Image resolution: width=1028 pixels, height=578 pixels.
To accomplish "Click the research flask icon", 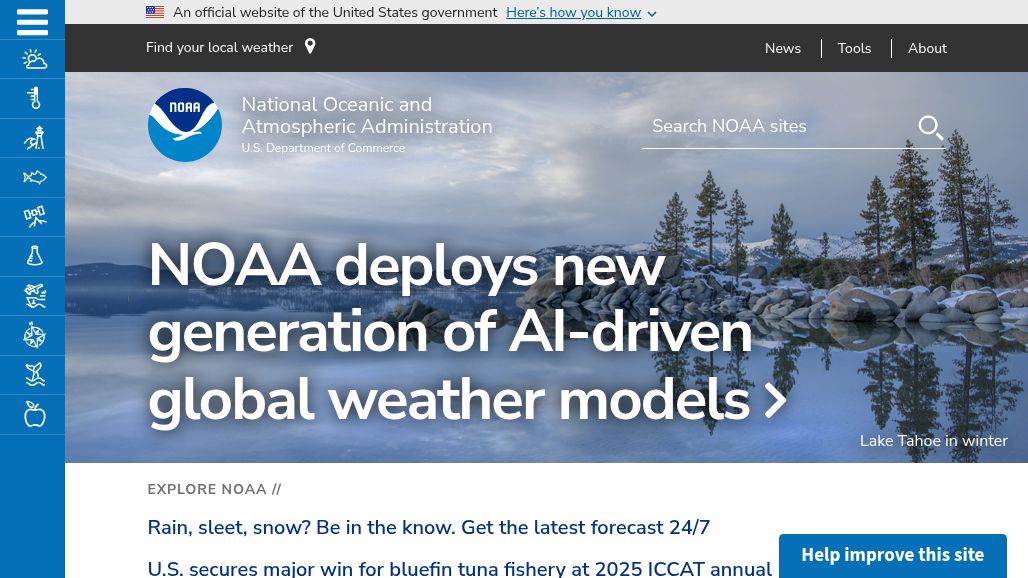I will click(x=33, y=256).
